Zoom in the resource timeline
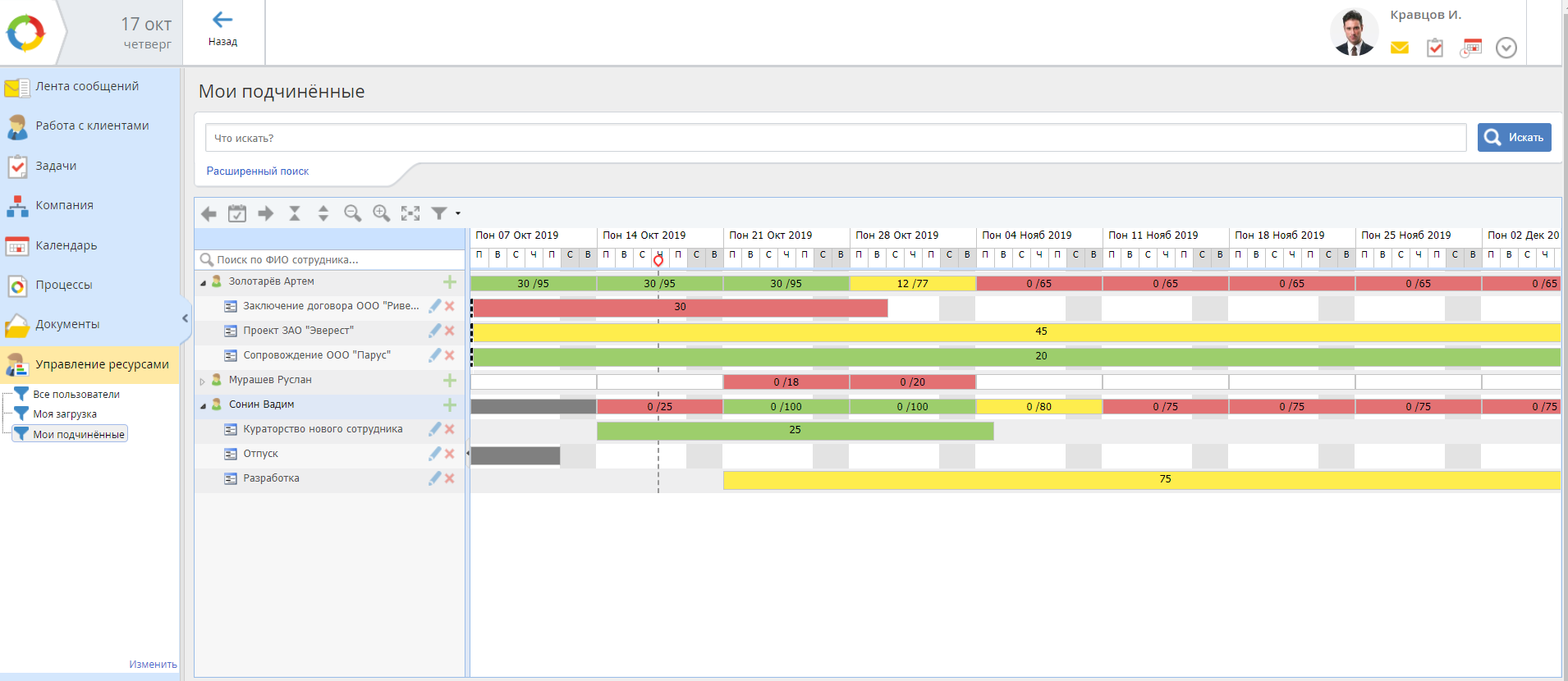 click(x=381, y=213)
